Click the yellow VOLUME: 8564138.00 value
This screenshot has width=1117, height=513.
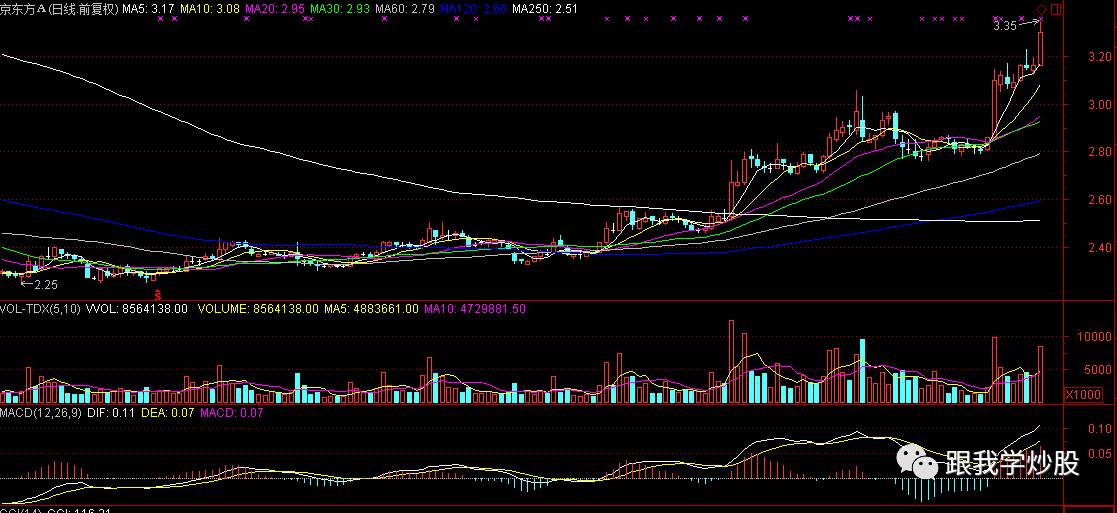(258, 309)
